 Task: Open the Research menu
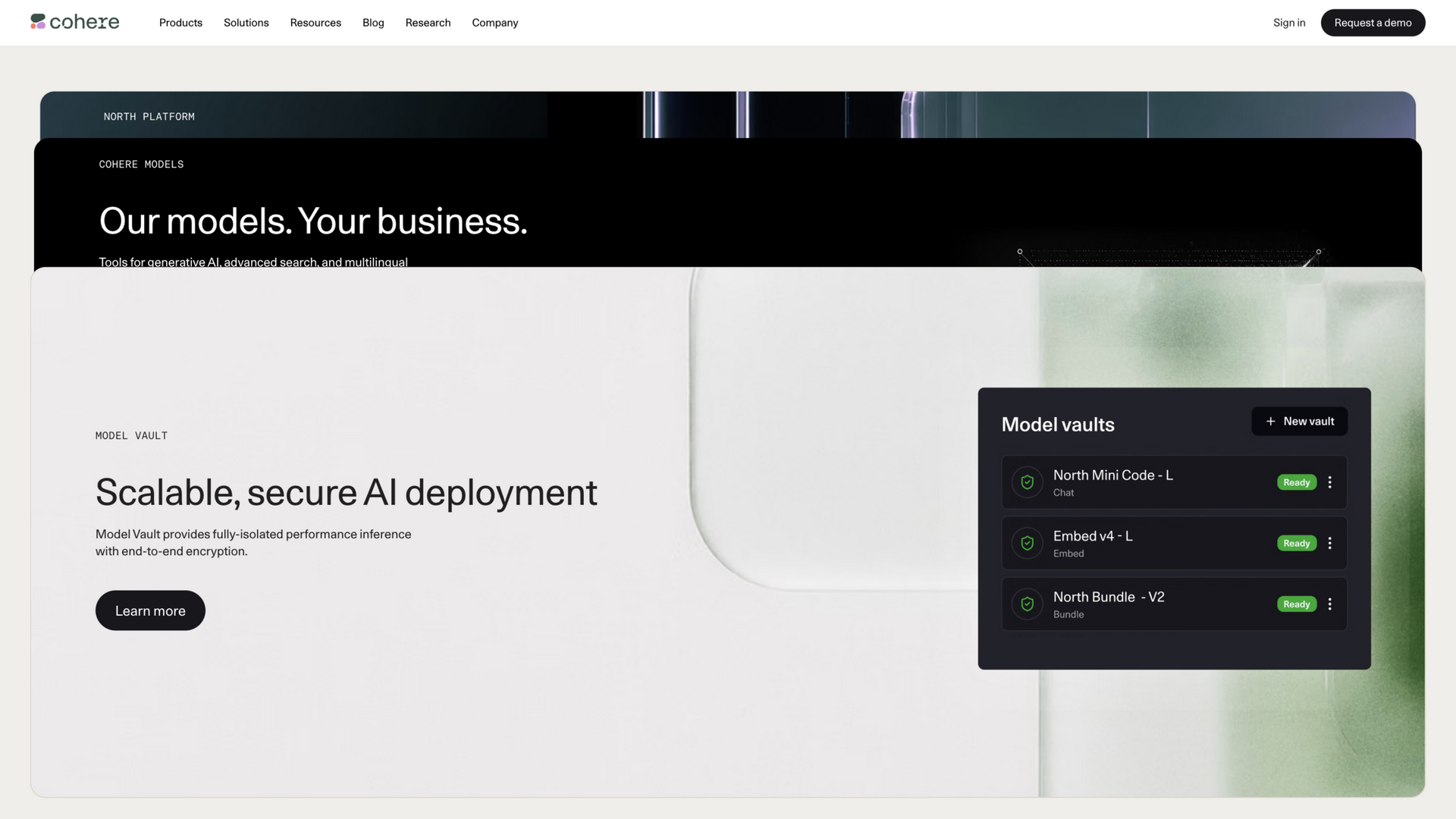click(x=428, y=23)
